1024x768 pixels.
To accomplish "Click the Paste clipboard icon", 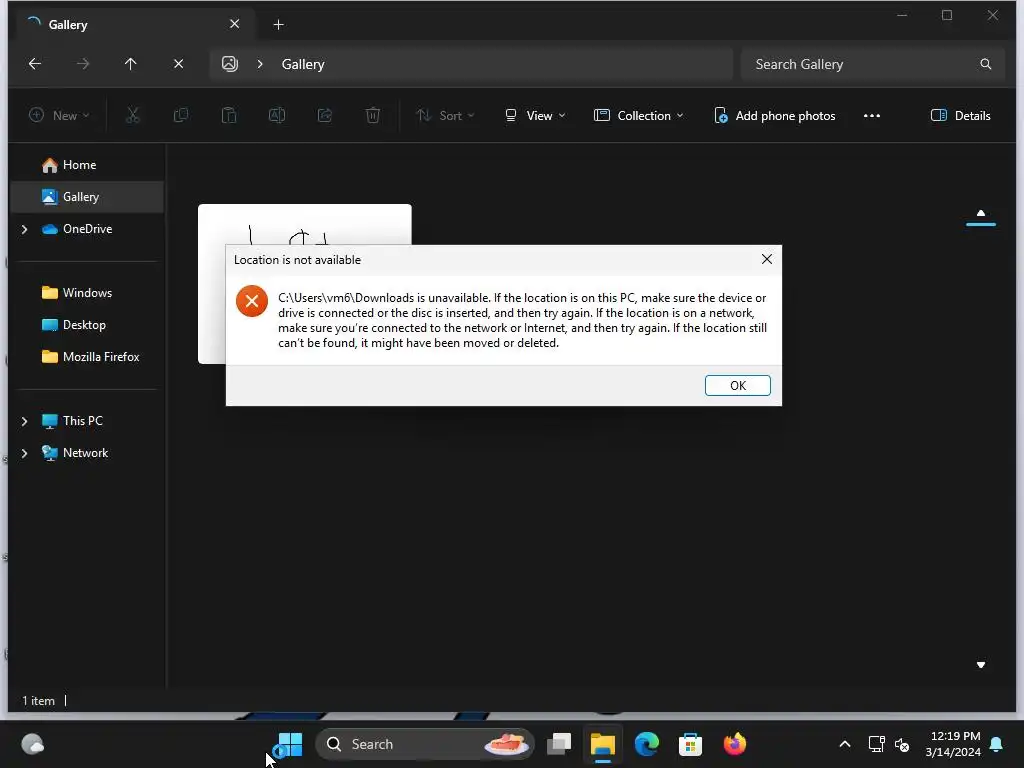I will [x=229, y=116].
